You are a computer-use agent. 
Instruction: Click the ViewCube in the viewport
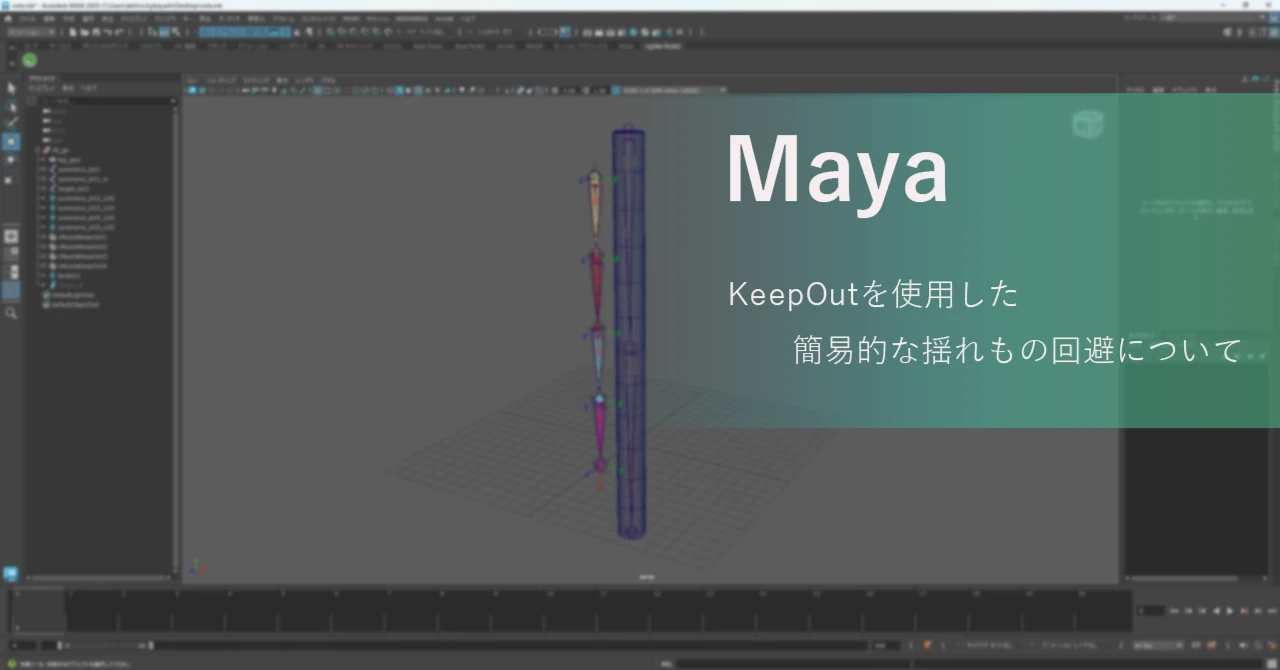click(1087, 125)
